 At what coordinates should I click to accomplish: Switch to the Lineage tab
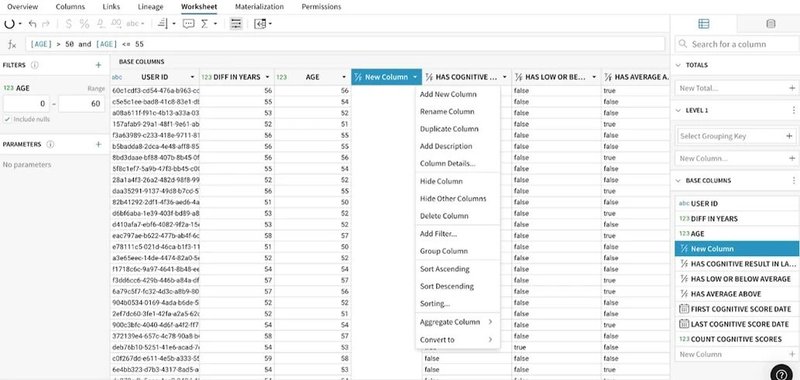pyautogui.click(x=151, y=7)
